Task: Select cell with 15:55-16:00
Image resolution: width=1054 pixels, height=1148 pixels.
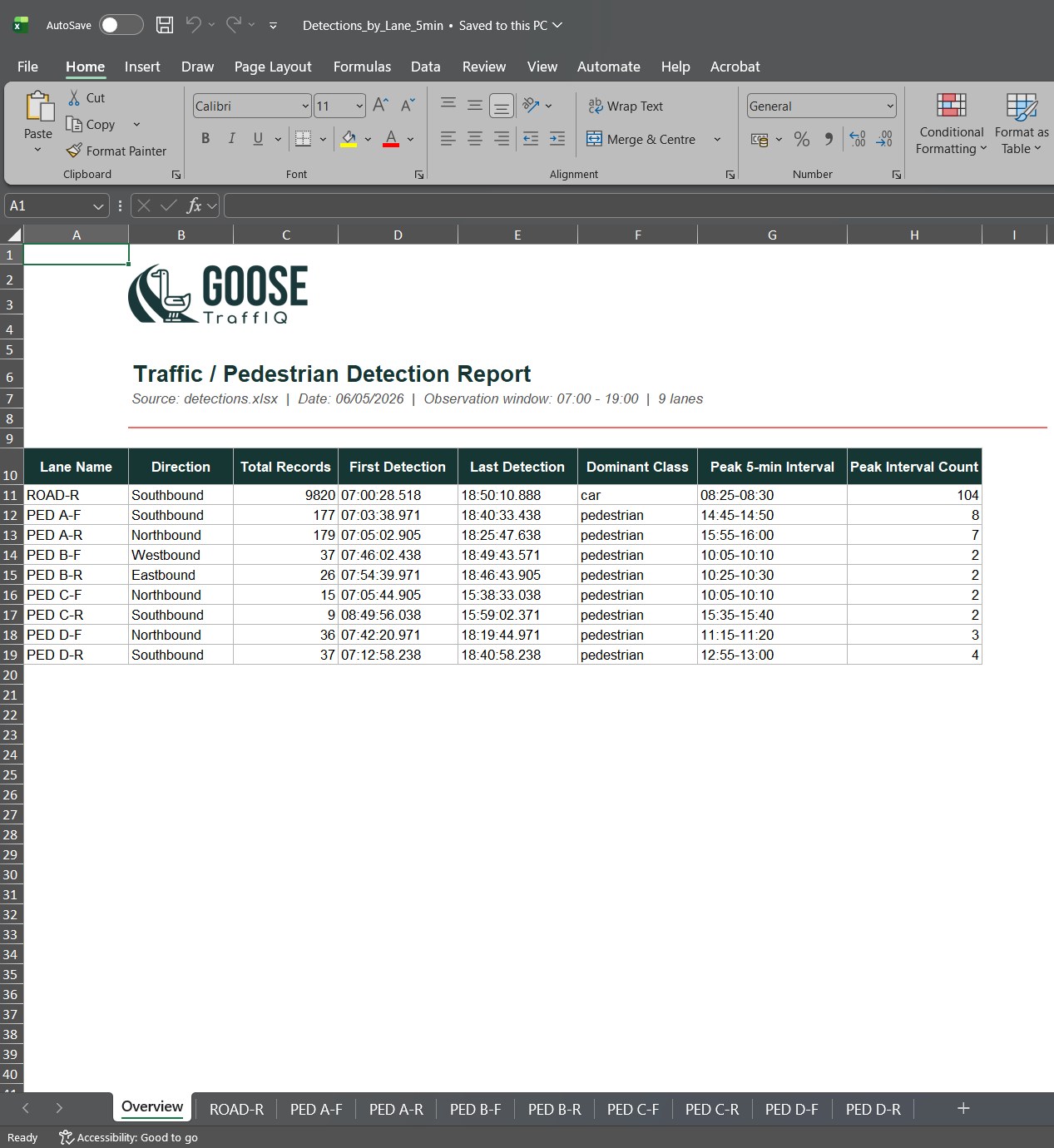Action: click(x=772, y=535)
